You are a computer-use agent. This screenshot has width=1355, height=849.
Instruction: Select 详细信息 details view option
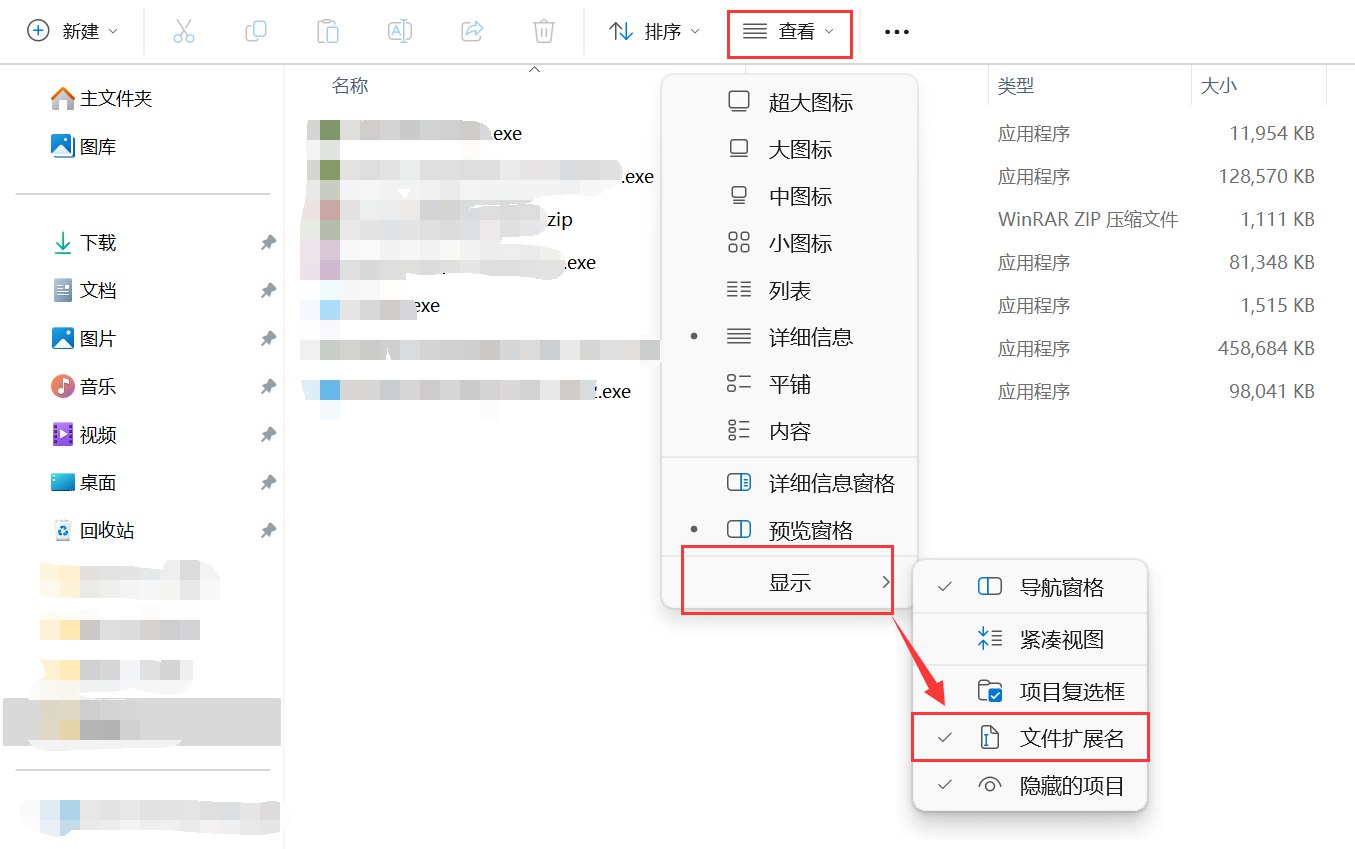[789, 337]
